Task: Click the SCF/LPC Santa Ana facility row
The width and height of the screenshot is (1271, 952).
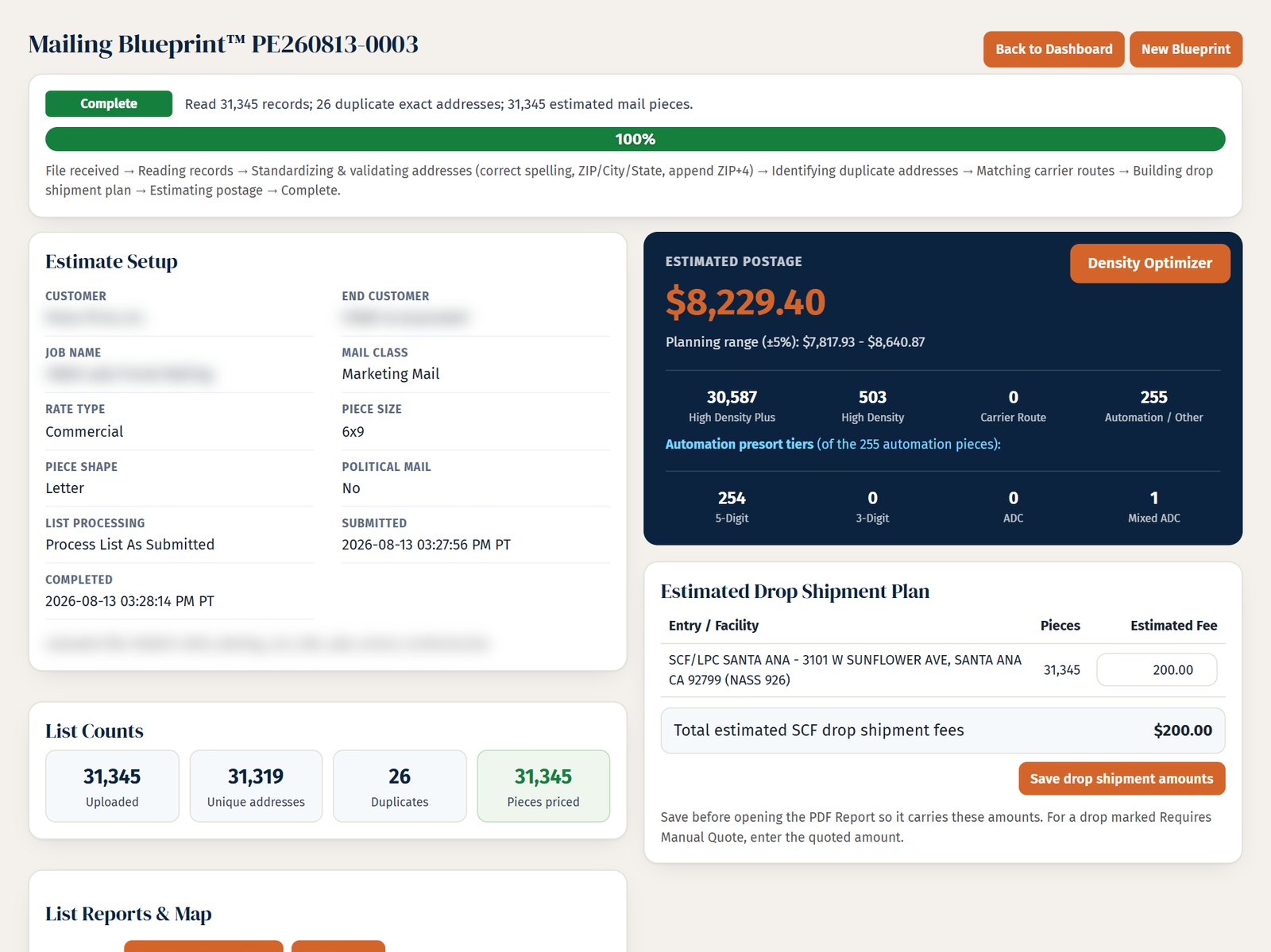Action: click(943, 670)
